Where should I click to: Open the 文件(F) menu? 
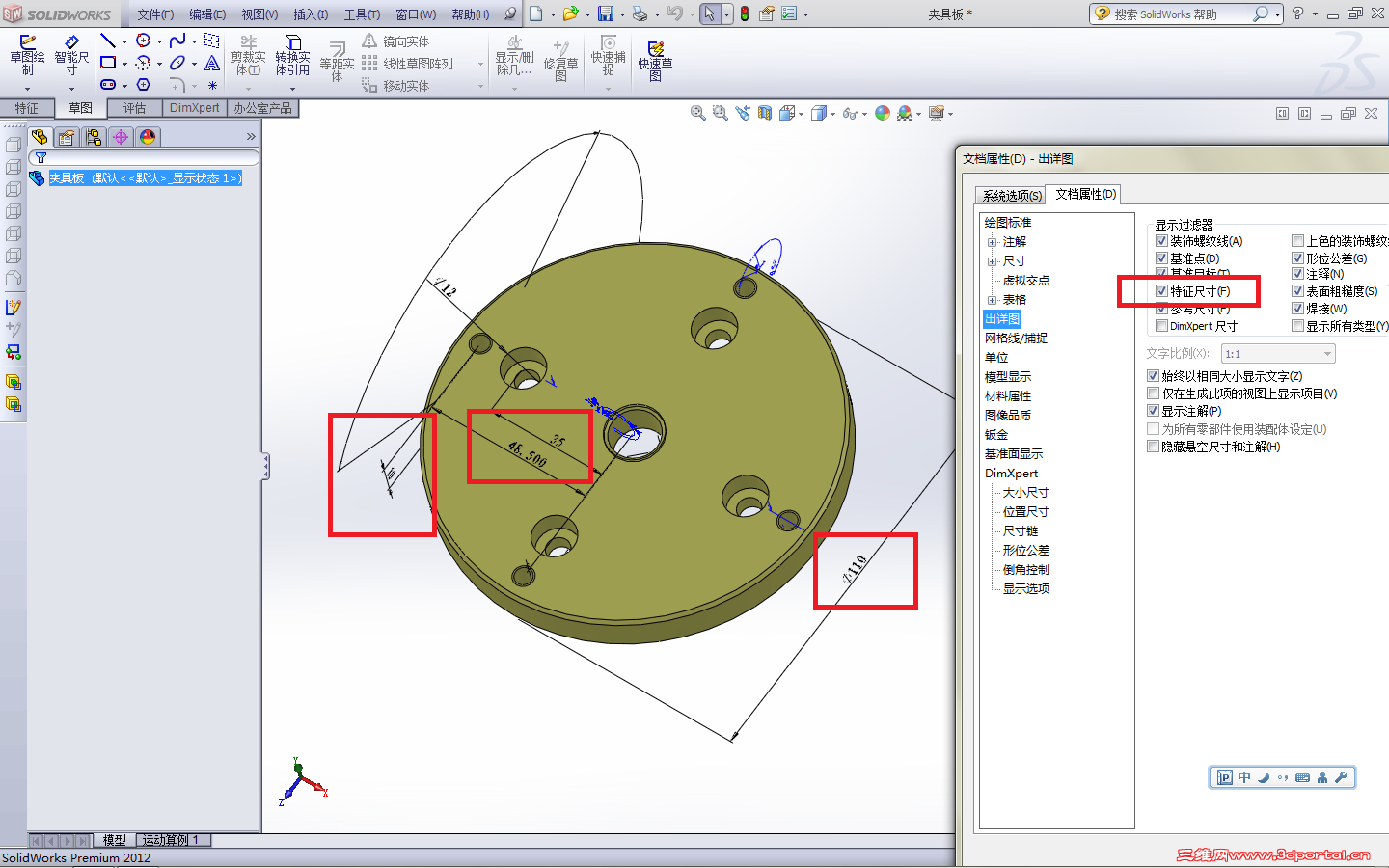pos(155,14)
